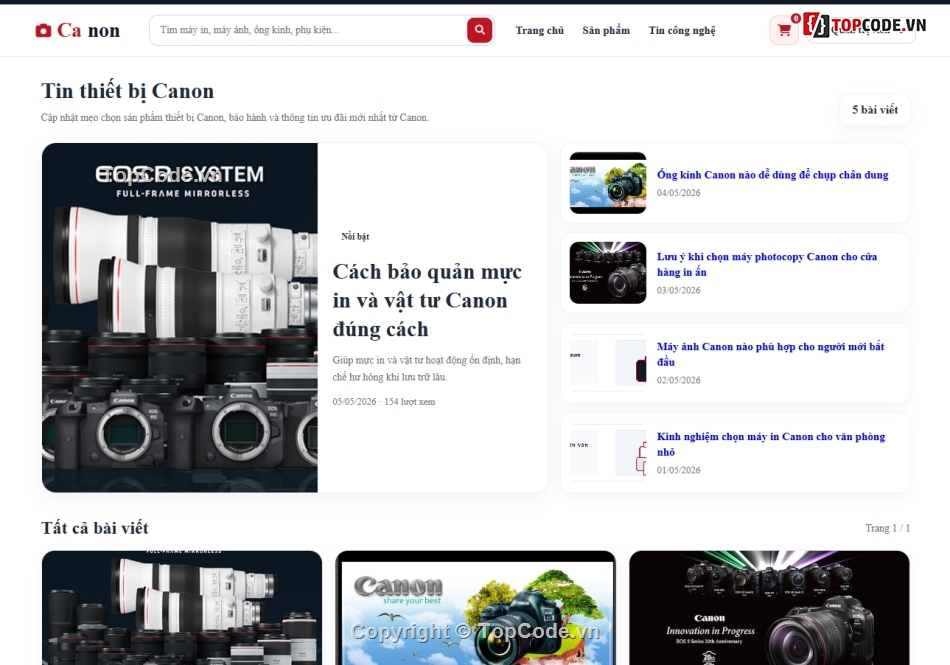The width and height of the screenshot is (950, 665).
Task: Click the cart item count badge
Action: click(796, 19)
